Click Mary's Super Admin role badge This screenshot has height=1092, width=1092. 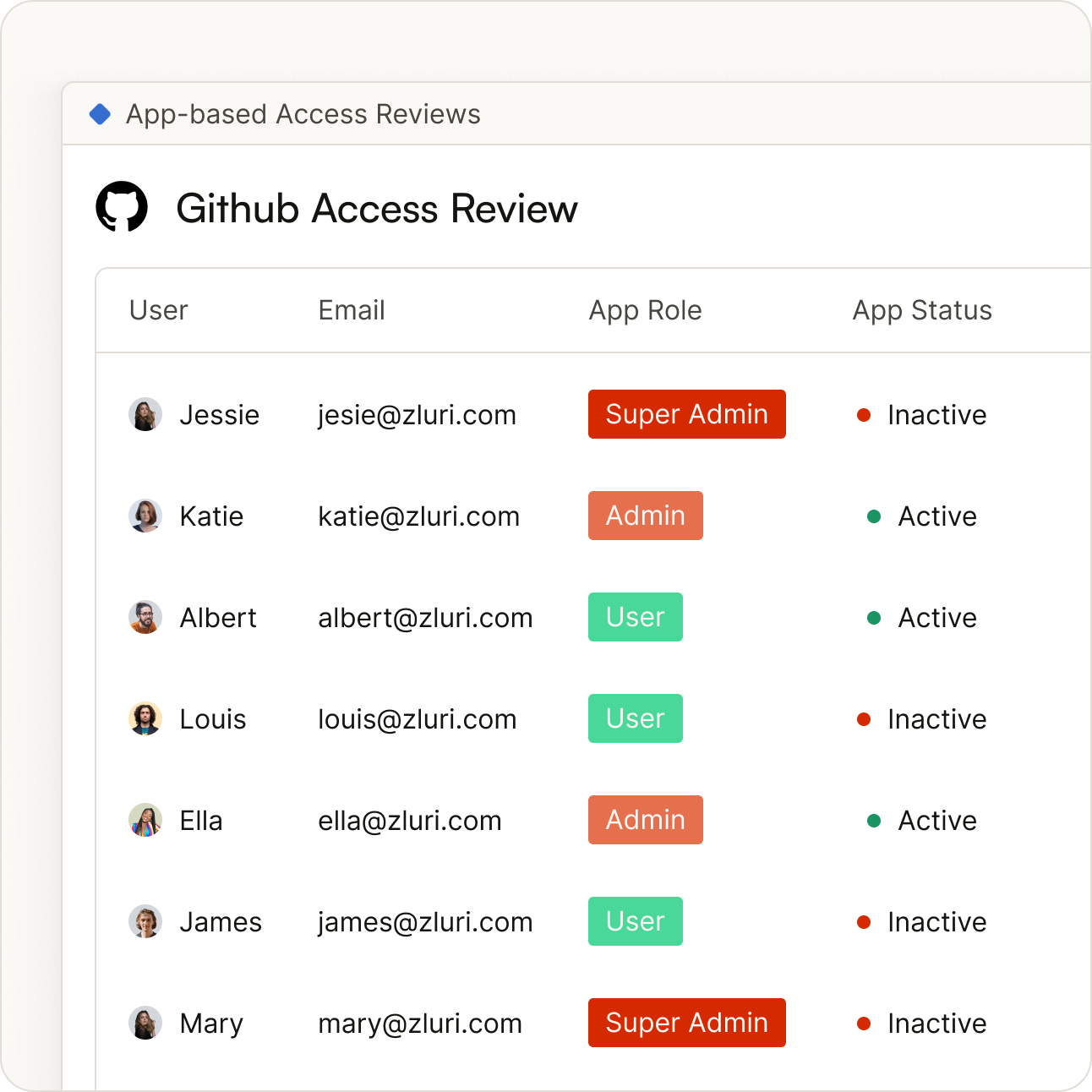(x=687, y=1023)
